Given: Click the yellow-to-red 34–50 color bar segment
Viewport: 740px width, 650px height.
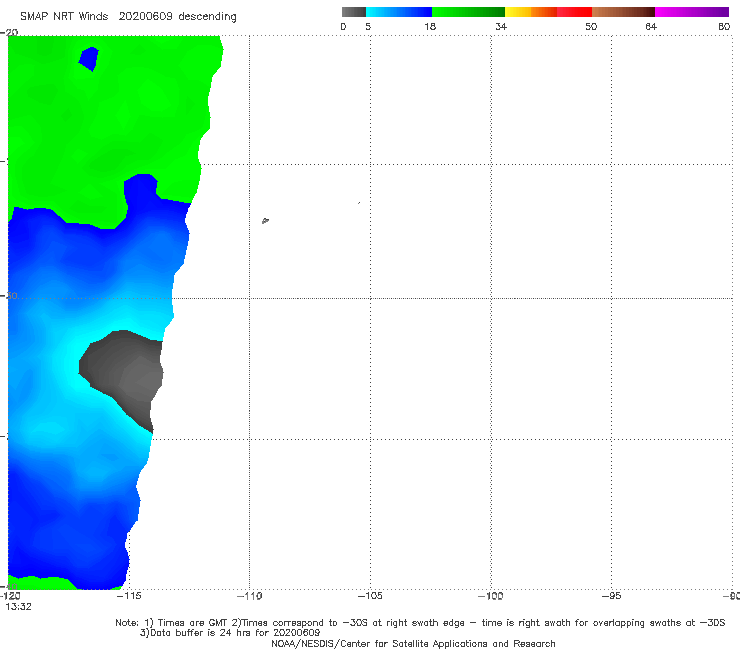Looking at the screenshot, I should [548, 12].
